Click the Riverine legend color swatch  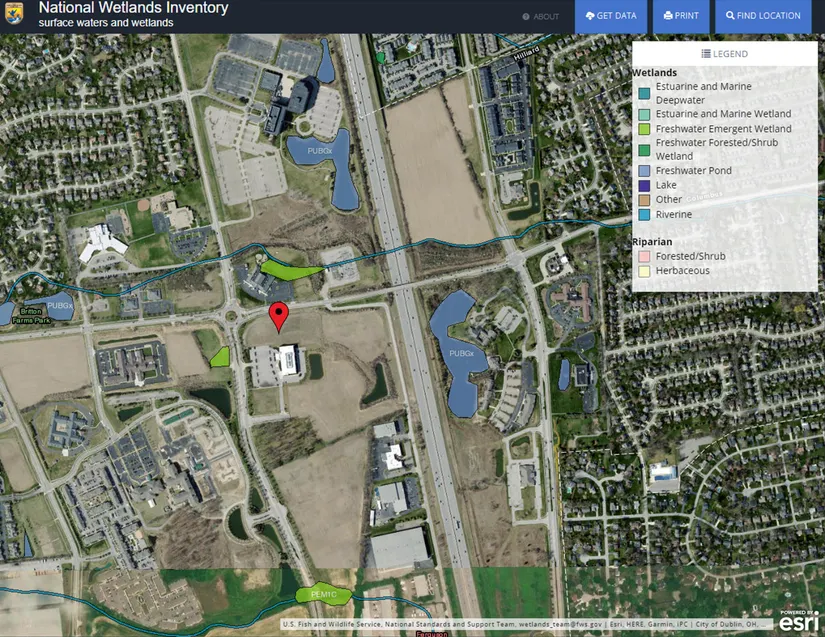point(645,215)
